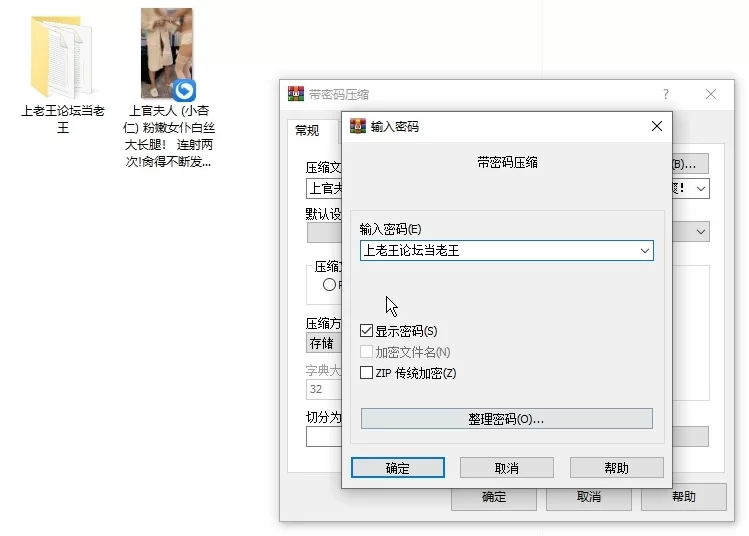Expand the 输入密码 field dropdown arrow
749x536 pixels.
tap(645, 251)
